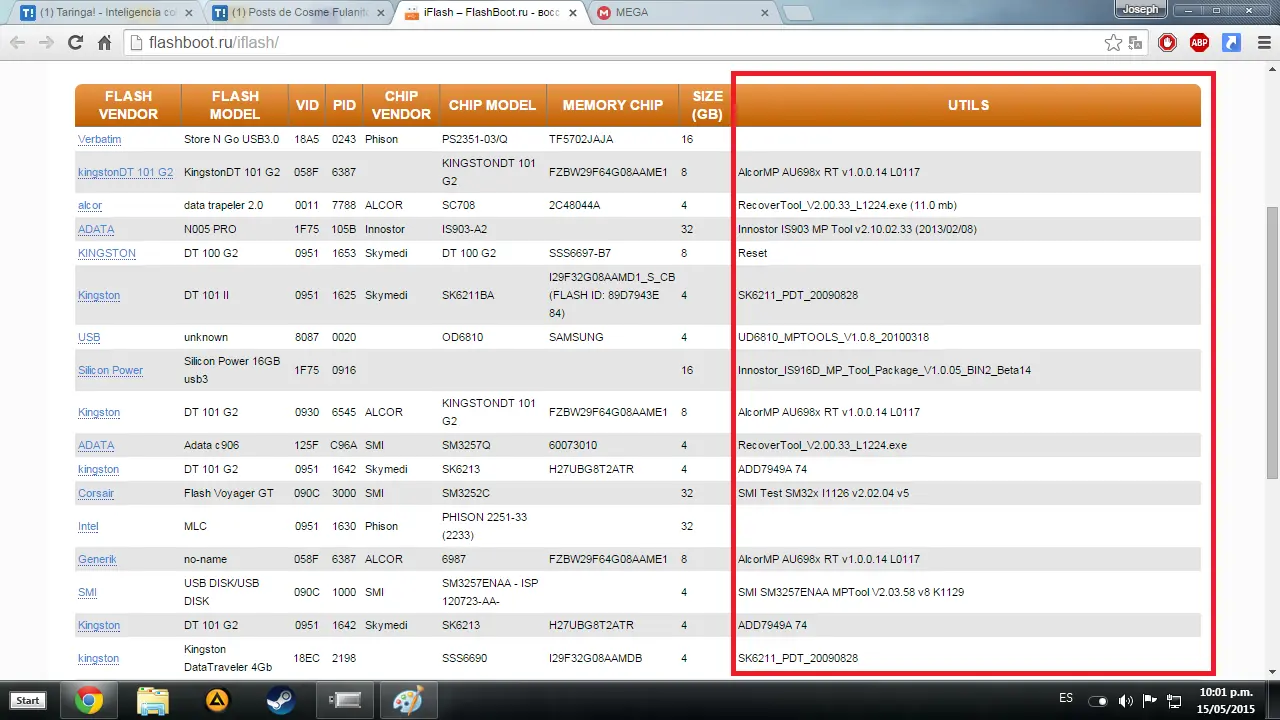The image size is (1280, 720).
Task: Open the USB vendor link
Action: tap(89, 337)
